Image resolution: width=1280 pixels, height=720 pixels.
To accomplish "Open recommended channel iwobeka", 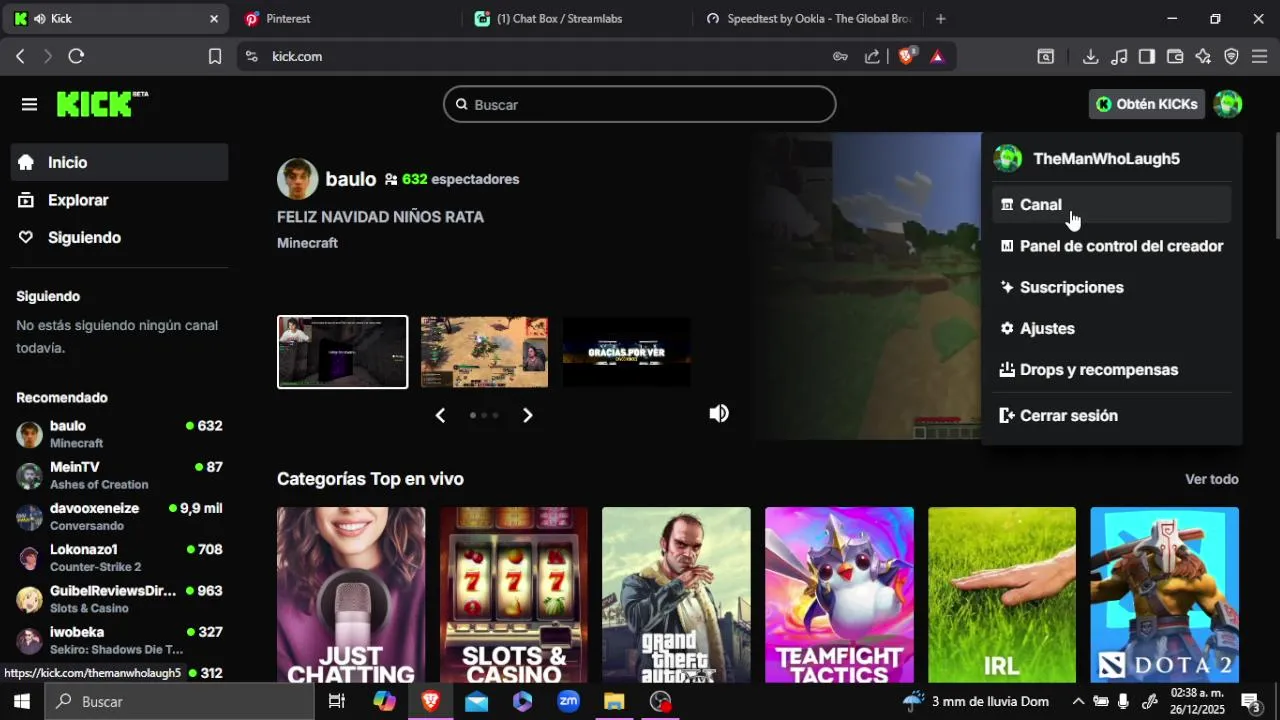I will pos(120,641).
